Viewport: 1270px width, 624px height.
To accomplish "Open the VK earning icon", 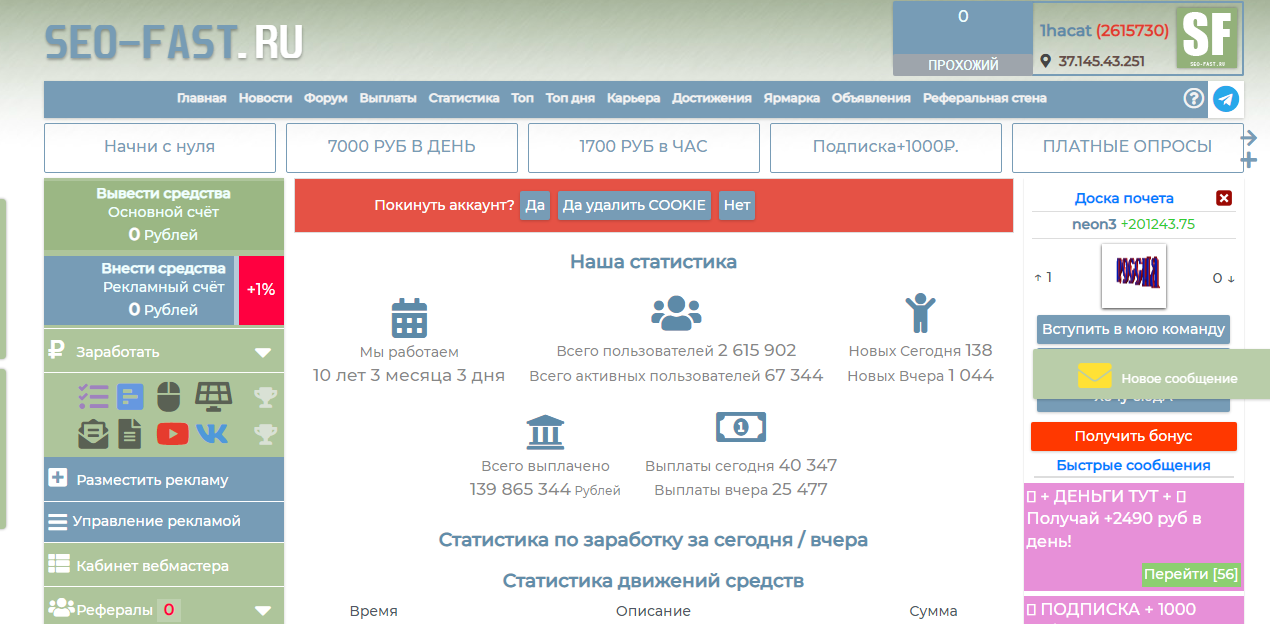I will 212,433.
